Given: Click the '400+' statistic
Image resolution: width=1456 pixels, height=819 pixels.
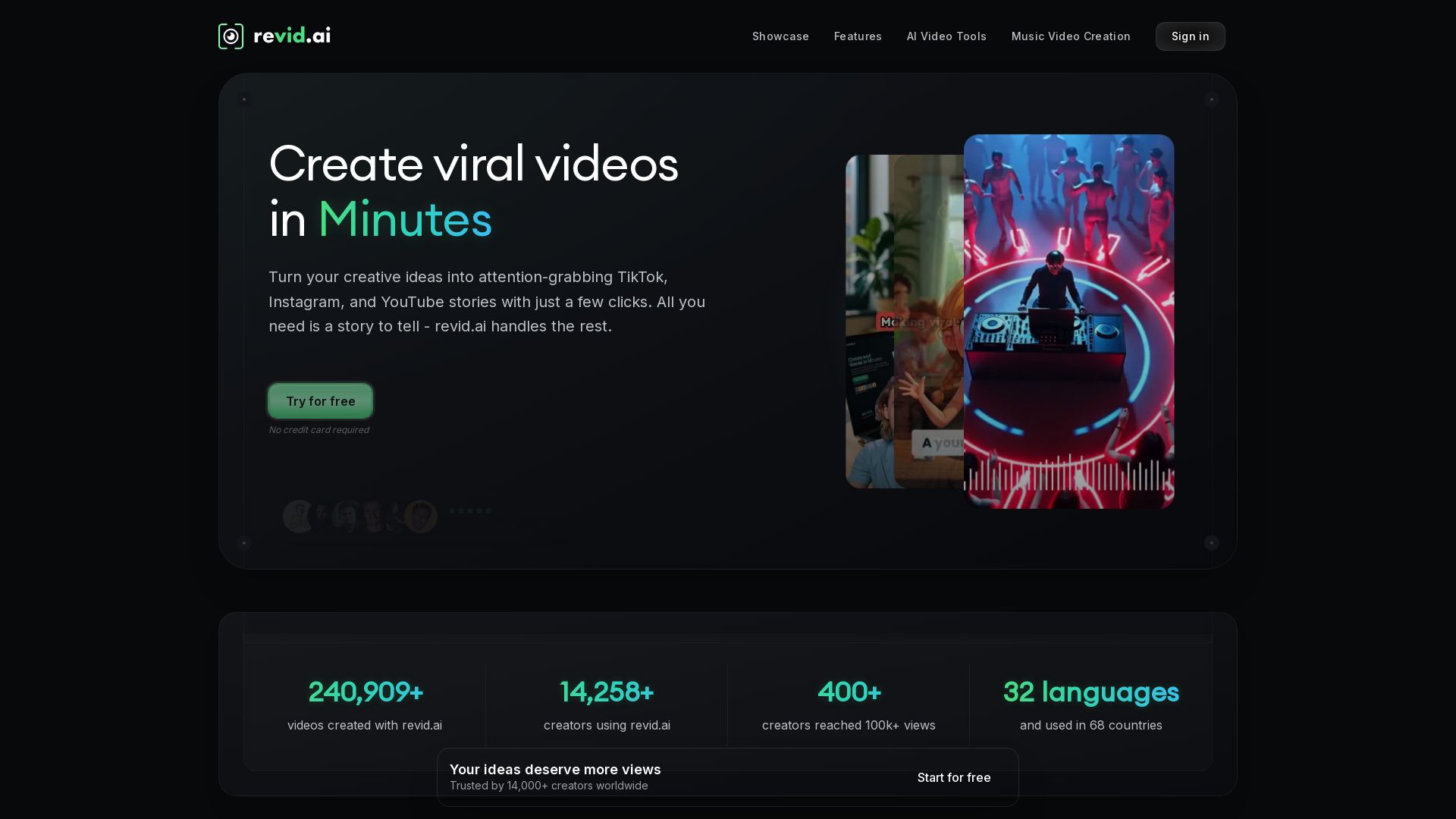Looking at the screenshot, I should pyautogui.click(x=849, y=692).
